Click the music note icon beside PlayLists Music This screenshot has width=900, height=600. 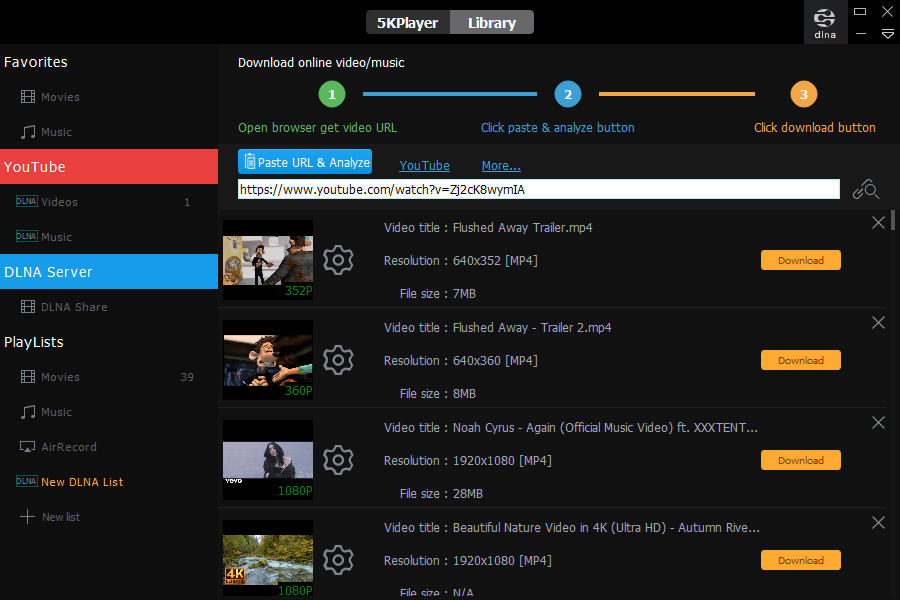coord(28,412)
